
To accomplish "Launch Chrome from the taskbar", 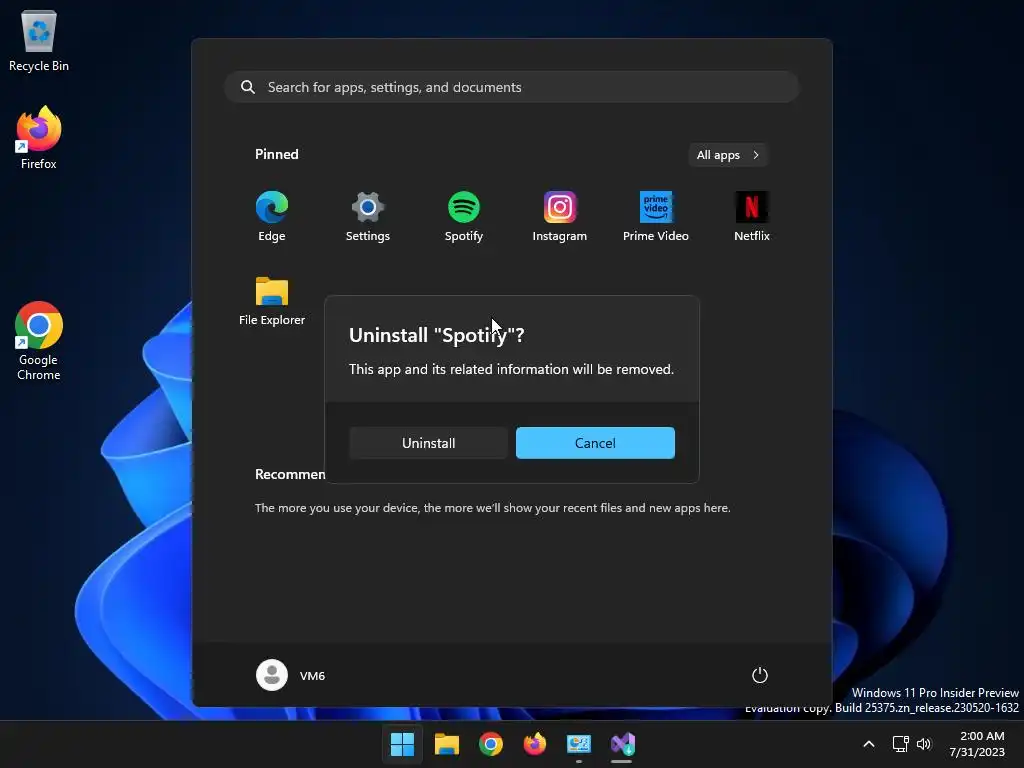I will 490,744.
